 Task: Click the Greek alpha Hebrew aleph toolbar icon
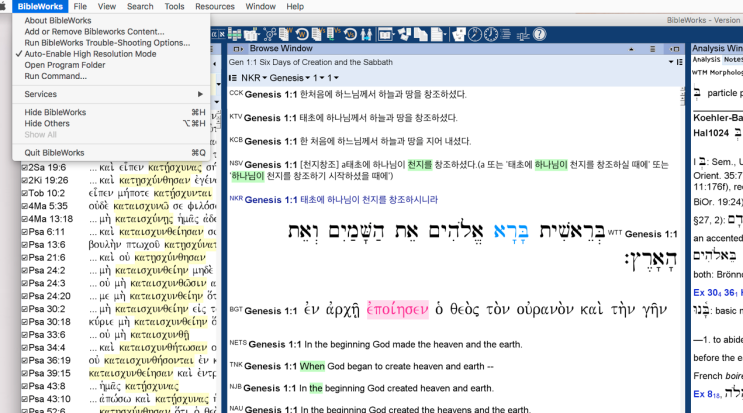click(218, 34)
